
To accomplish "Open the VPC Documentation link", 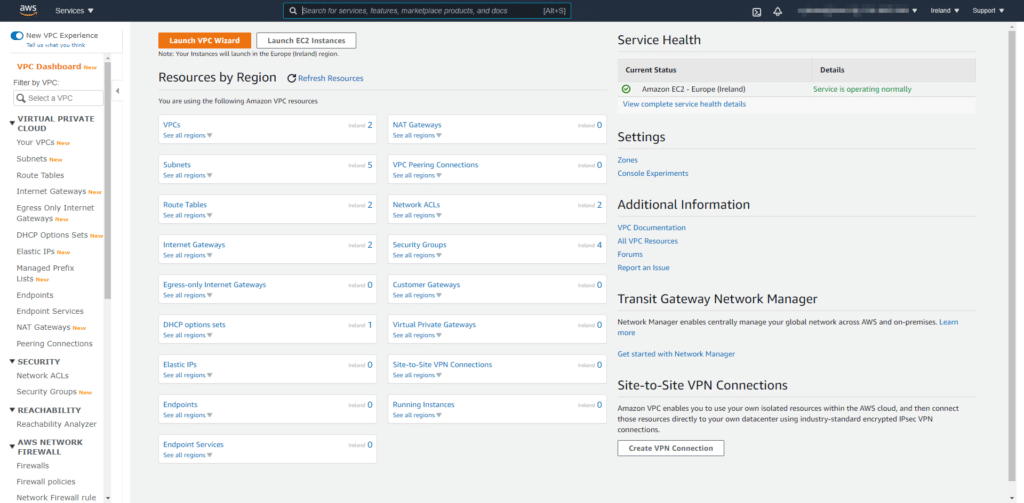I will [x=652, y=227].
